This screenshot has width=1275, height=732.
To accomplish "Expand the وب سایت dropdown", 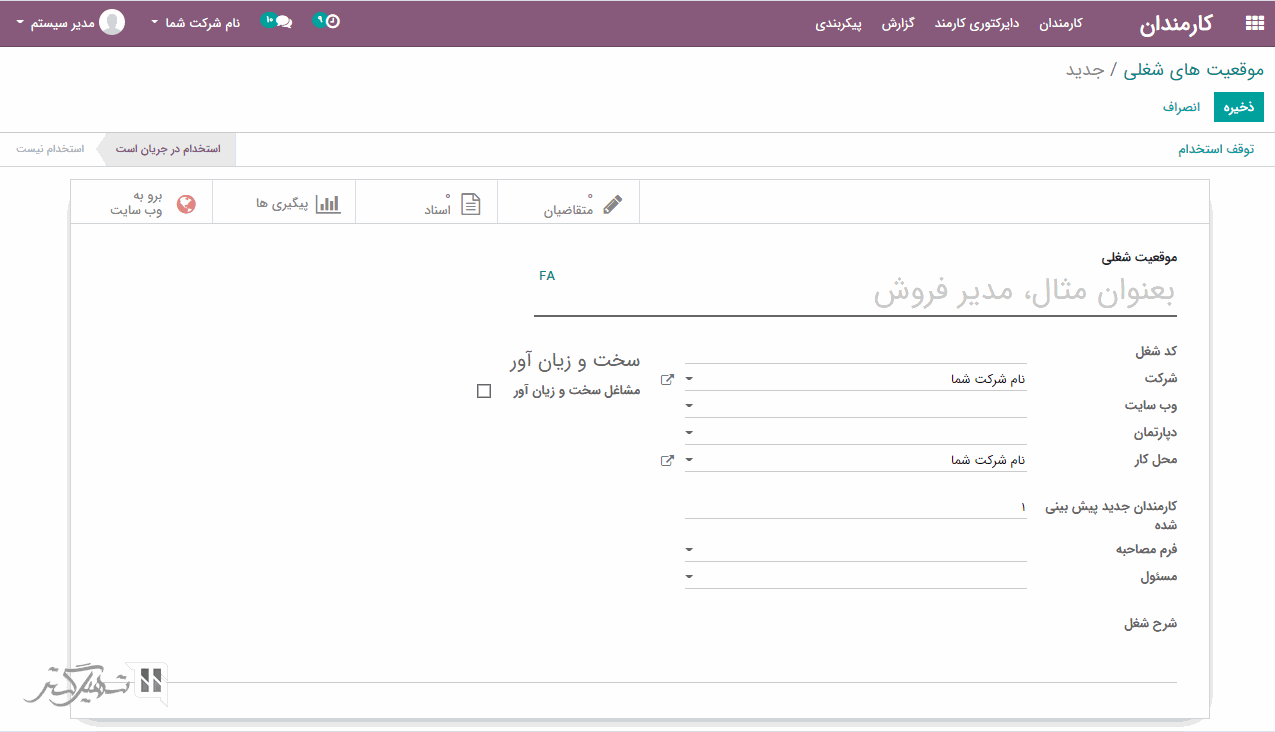I will [689, 406].
